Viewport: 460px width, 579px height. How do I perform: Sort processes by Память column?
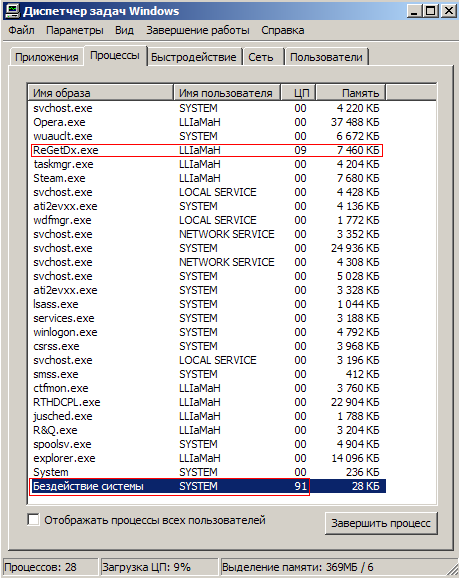(351, 93)
